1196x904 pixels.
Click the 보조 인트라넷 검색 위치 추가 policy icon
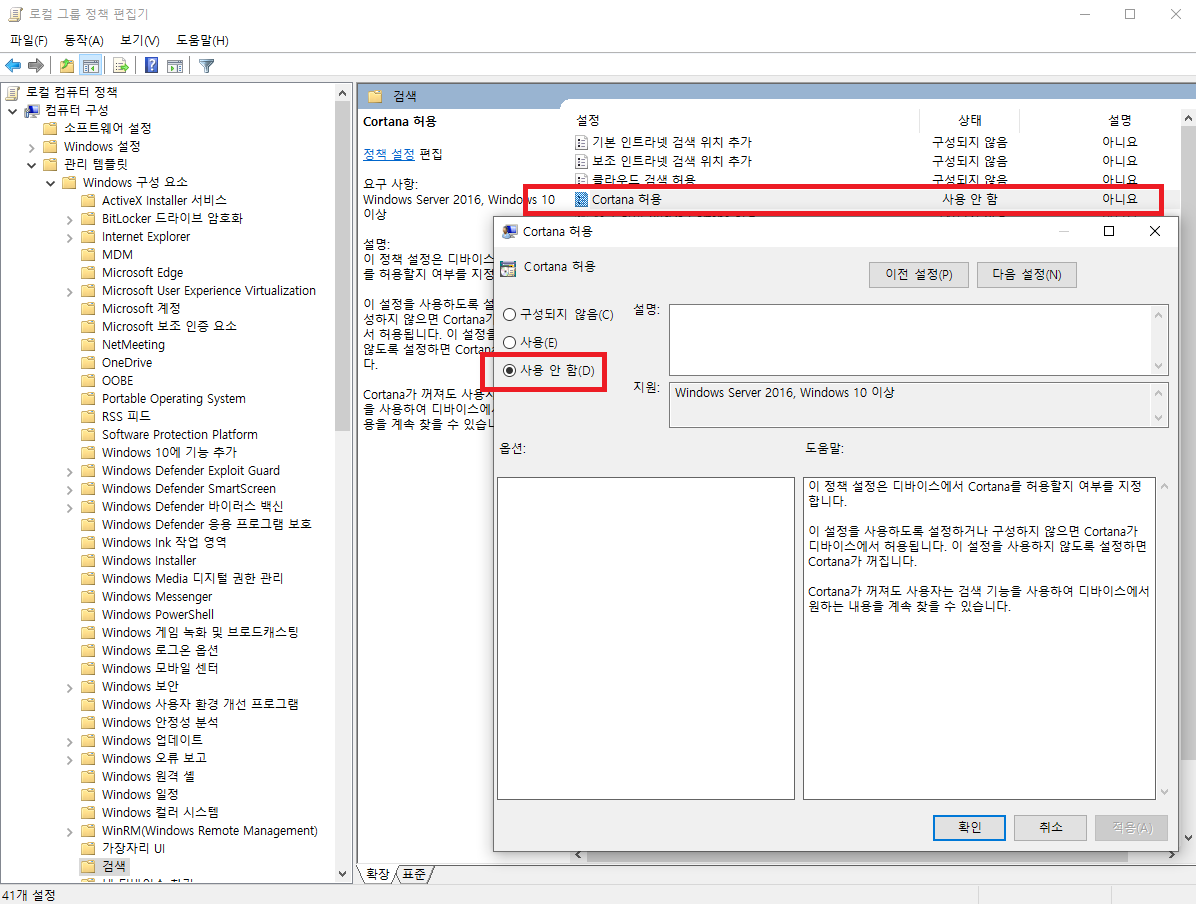tap(581, 161)
